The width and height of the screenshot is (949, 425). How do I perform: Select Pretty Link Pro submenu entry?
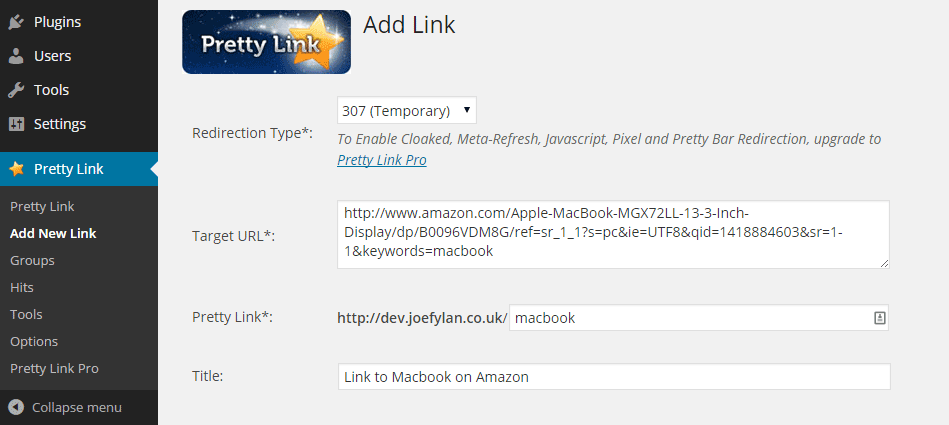coord(54,368)
